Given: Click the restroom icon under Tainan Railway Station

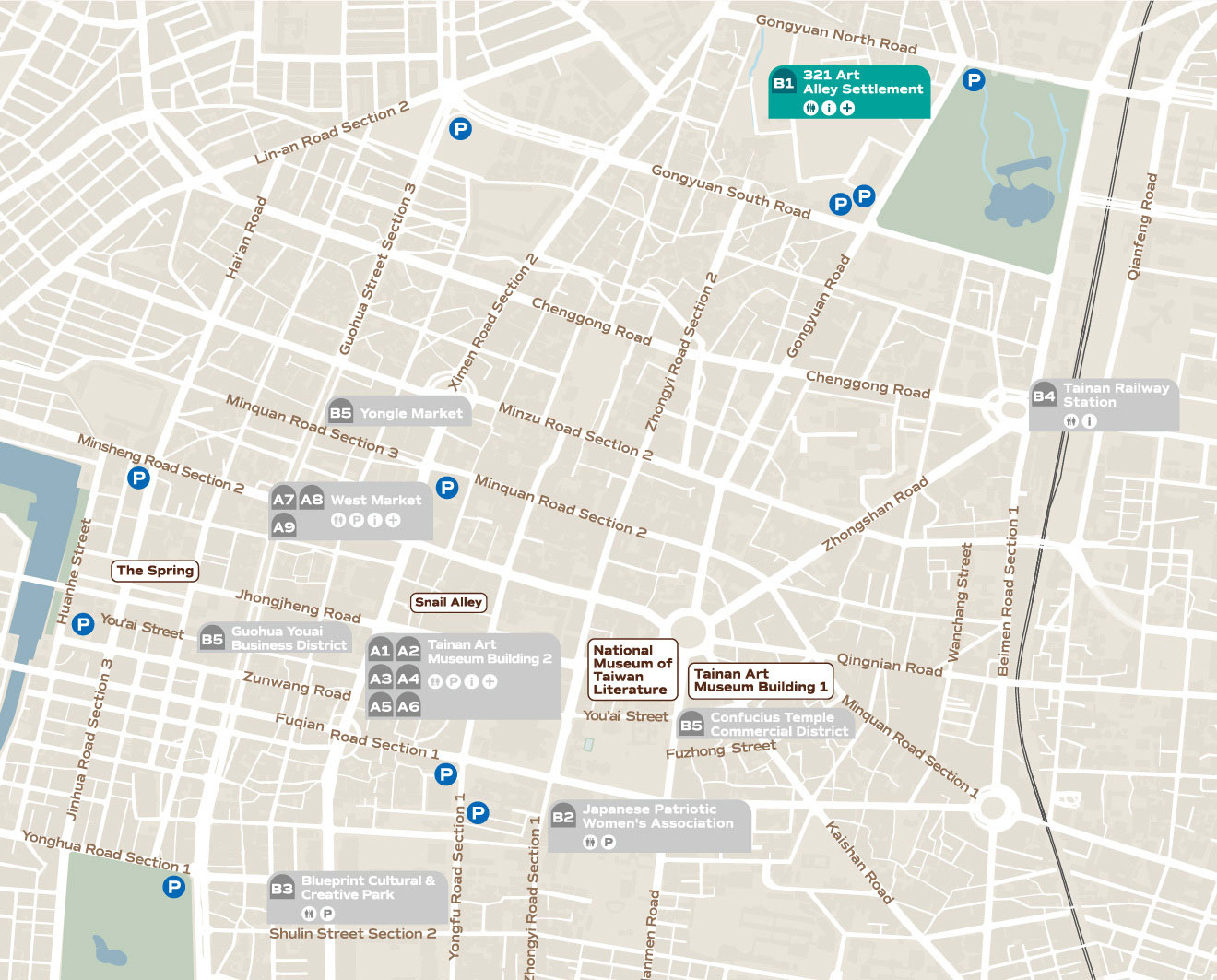Looking at the screenshot, I should click(1070, 421).
